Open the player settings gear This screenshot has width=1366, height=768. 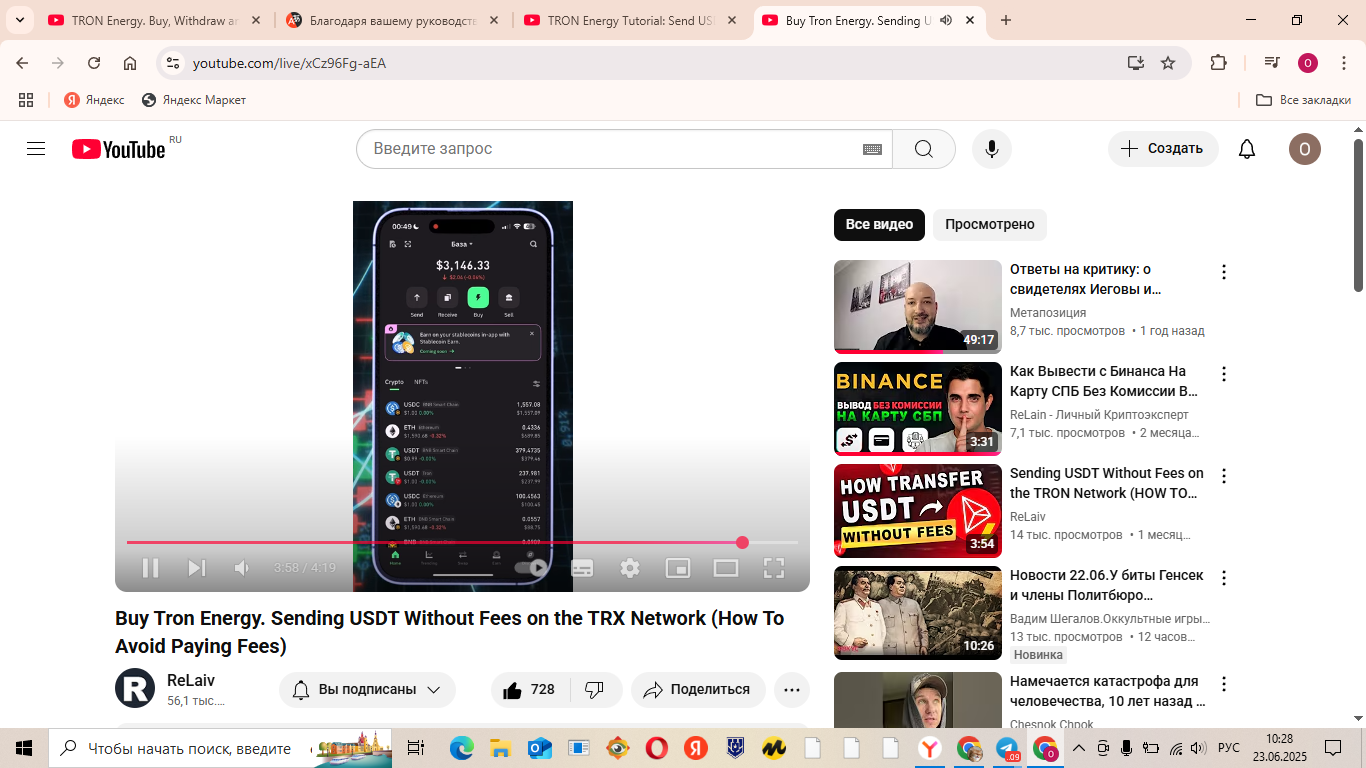tap(630, 568)
